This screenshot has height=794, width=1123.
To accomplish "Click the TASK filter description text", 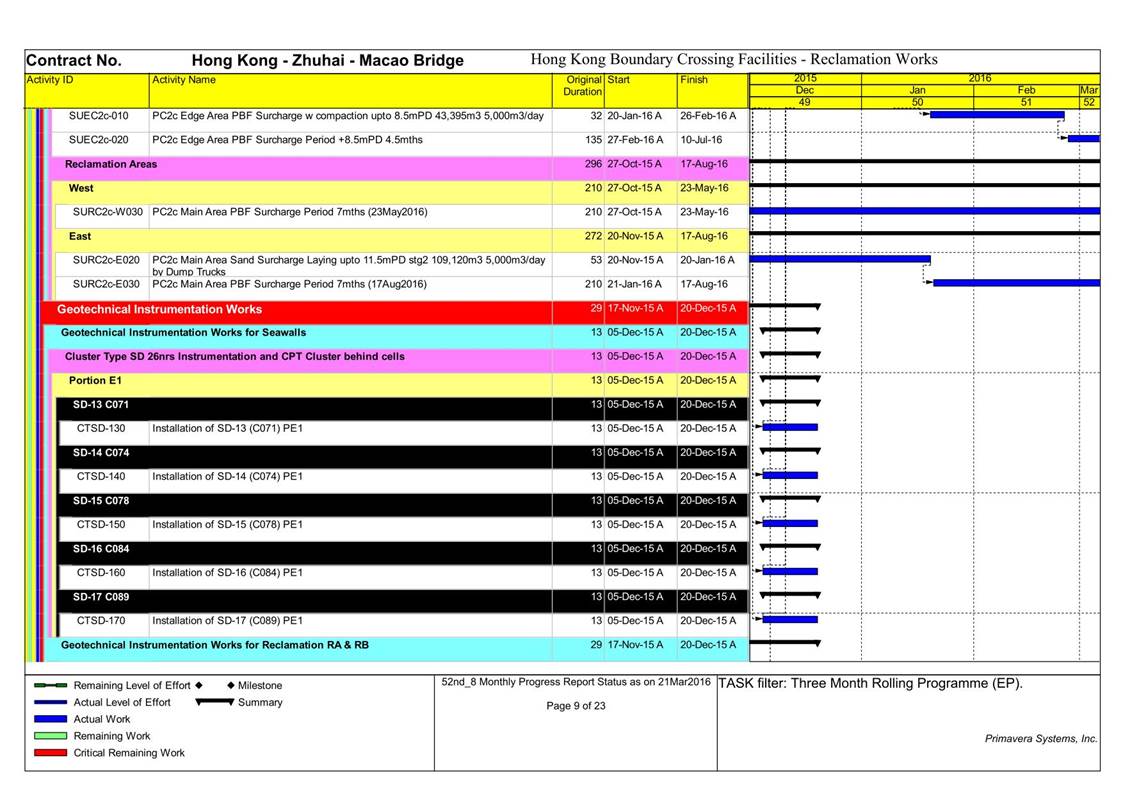I will (x=871, y=684).
